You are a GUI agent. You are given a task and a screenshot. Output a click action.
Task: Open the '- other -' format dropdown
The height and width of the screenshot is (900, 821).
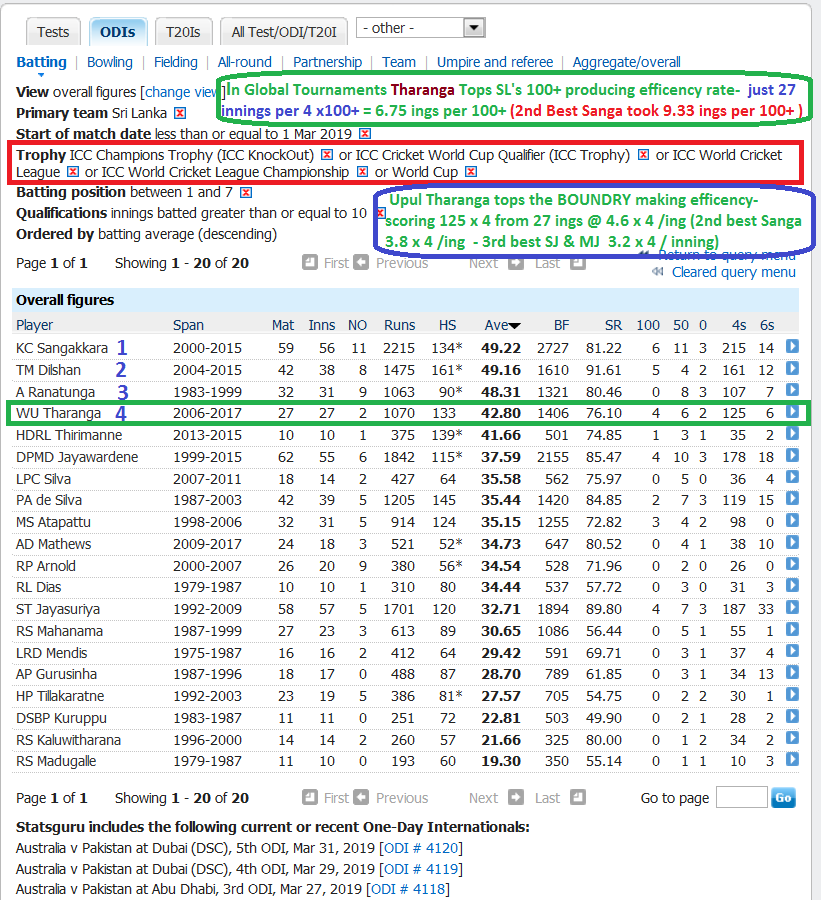pyautogui.click(x=421, y=28)
